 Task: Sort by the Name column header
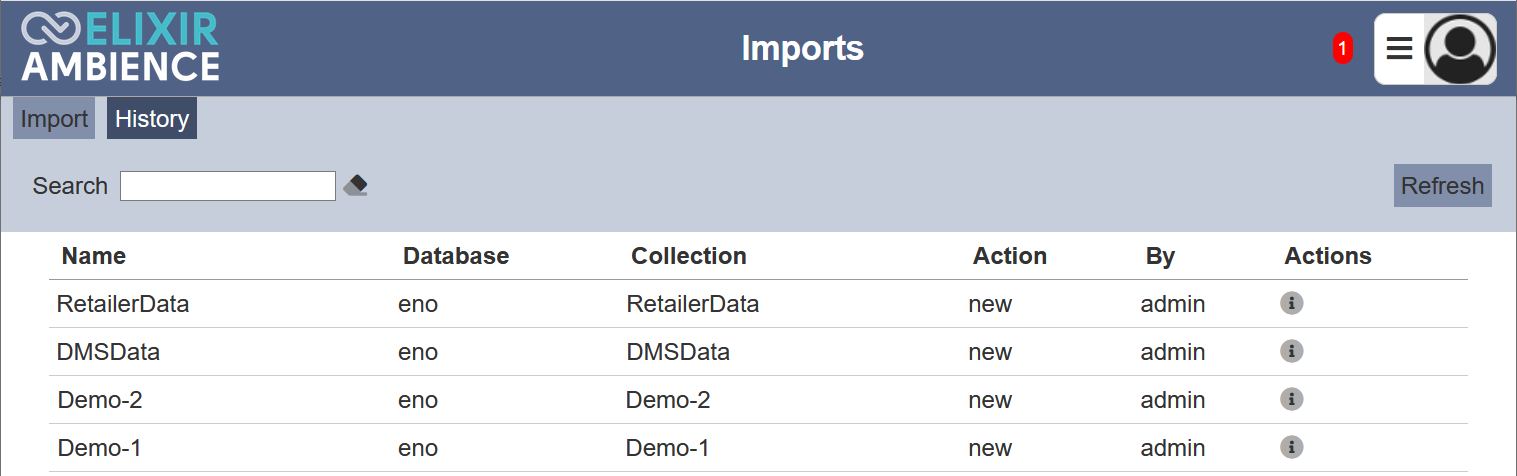click(94, 256)
